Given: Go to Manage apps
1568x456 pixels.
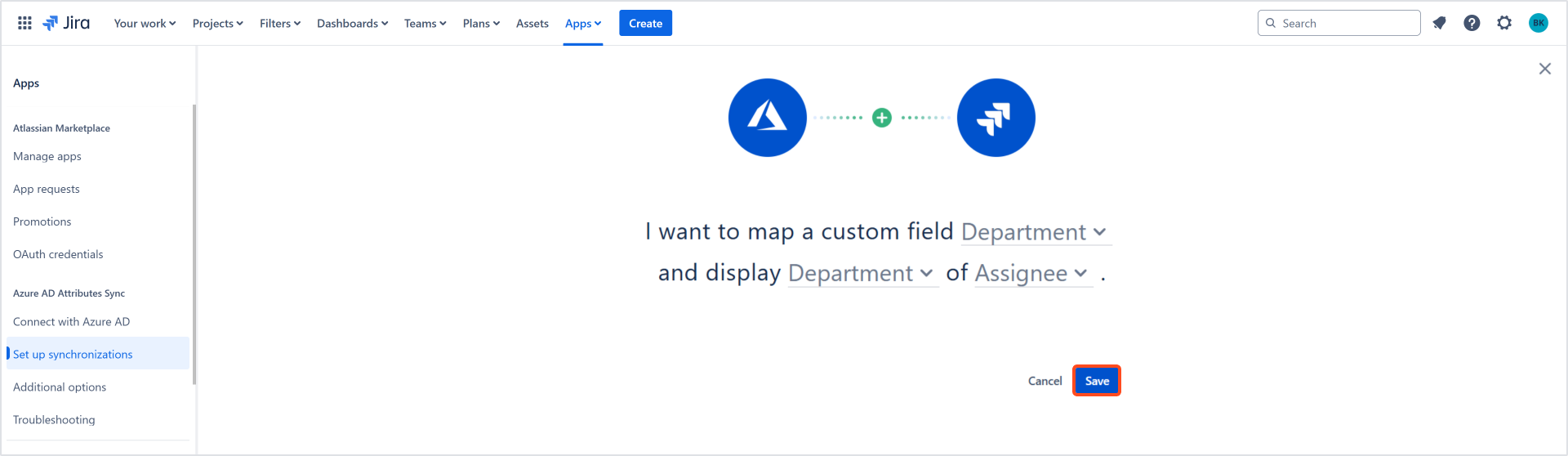Looking at the screenshot, I should point(47,156).
